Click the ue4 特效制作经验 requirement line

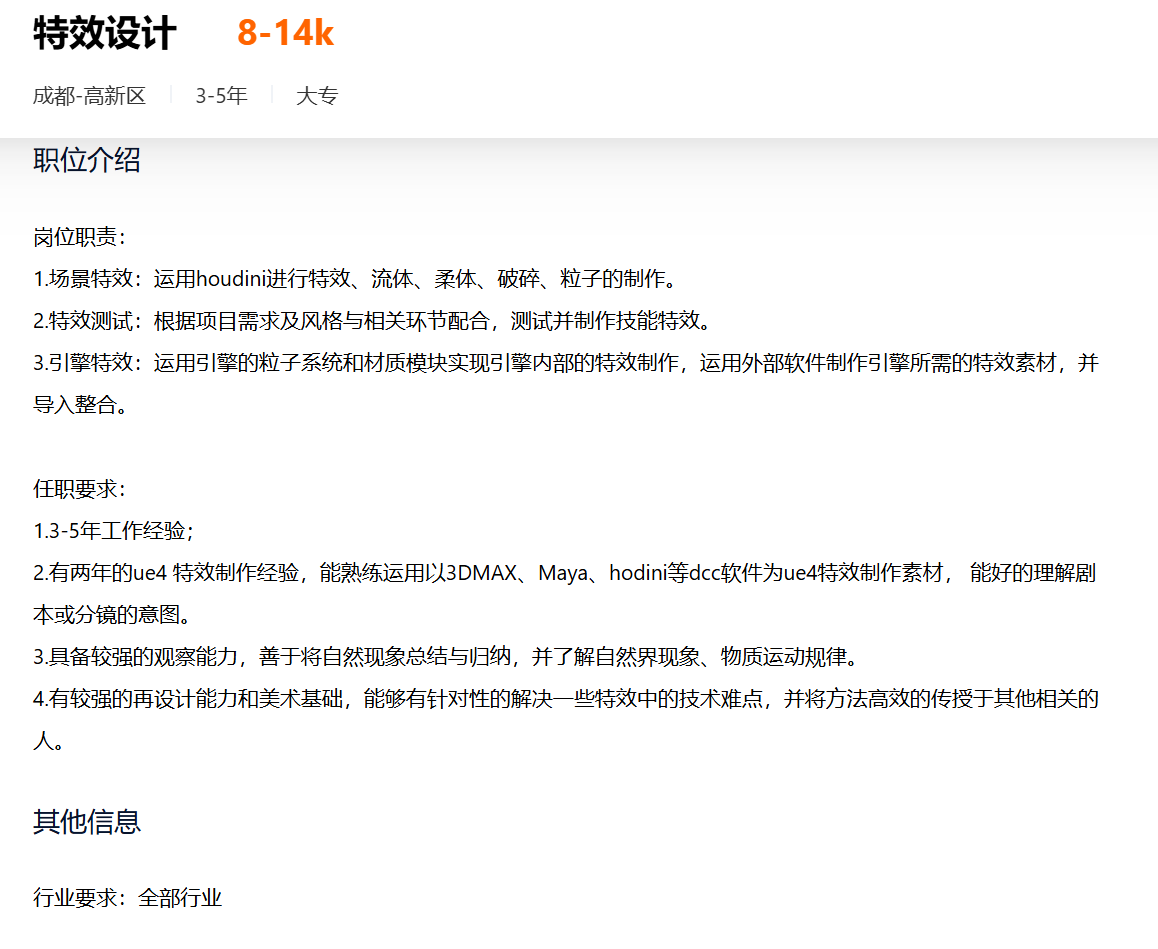coord(565,573)
